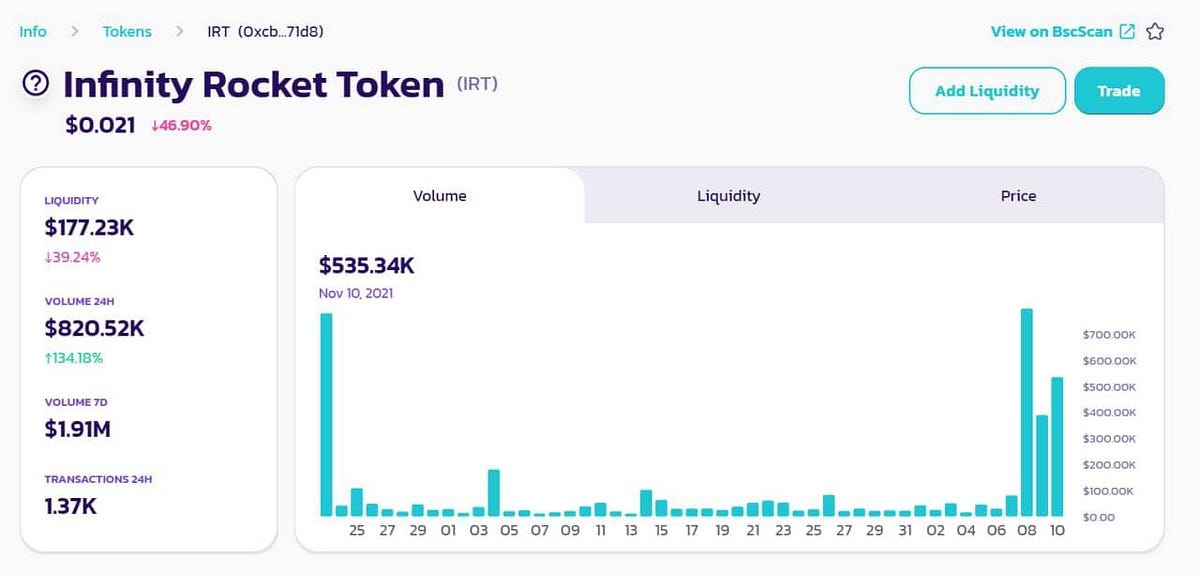Select the Volume chart tab
This screenshot has width=1200, height=576.
pyautogui.click(x=440, y=196)
